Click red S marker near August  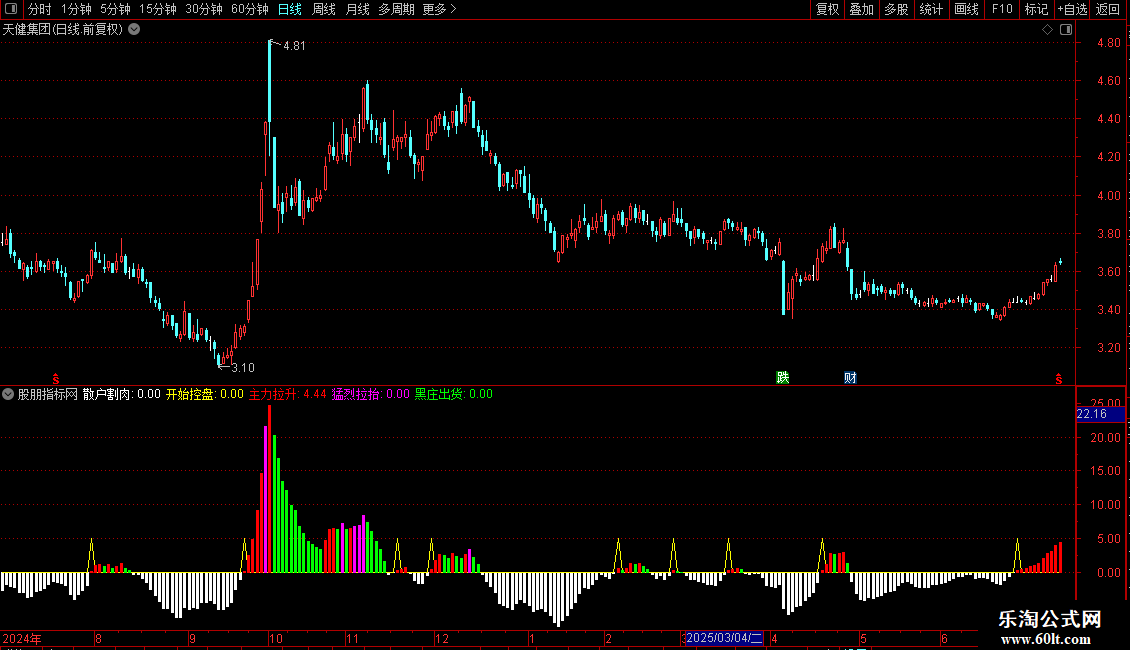[x=55, y=379]
